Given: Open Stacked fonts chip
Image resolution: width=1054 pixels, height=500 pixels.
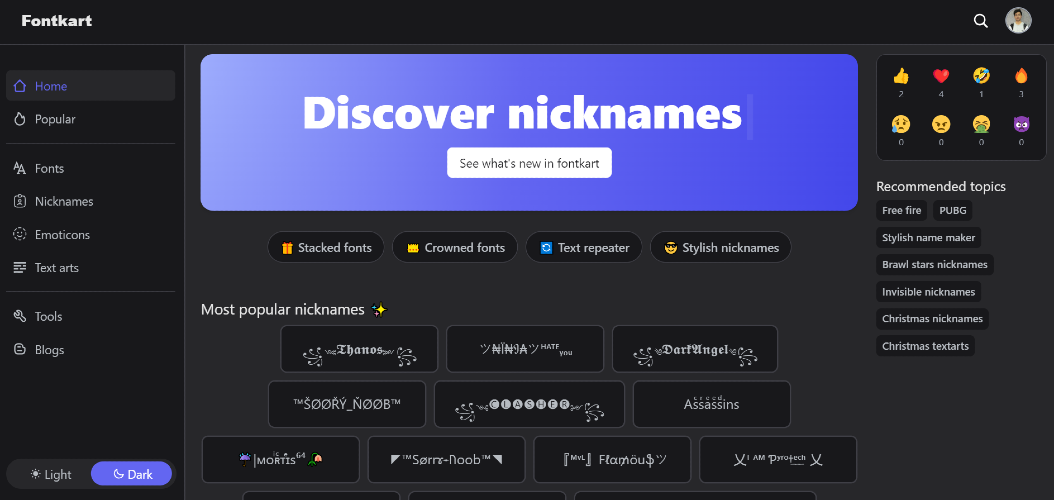Looking at the screenshot, I should click(325, 247).
